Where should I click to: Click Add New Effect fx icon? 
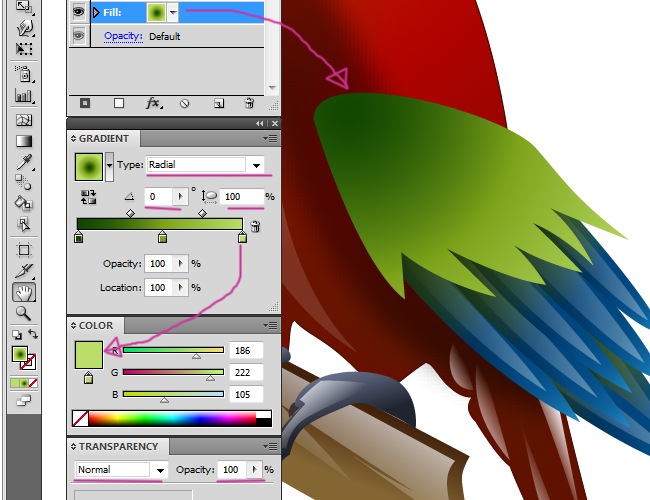pyautogui.click(x=154, y=103)
